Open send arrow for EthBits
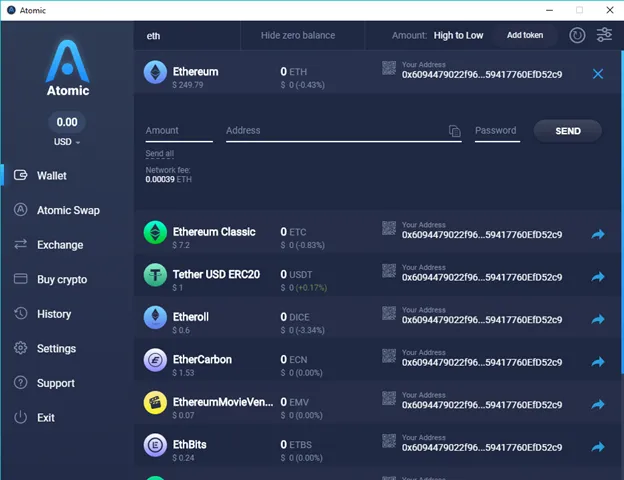The width and height of the screenshot is (624, 480). click(x=598, y=447)
